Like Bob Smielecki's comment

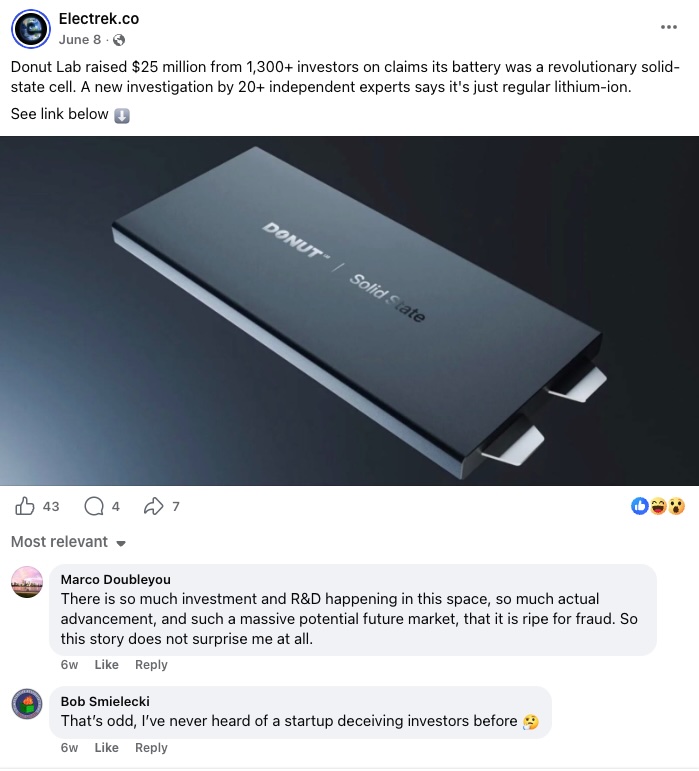(106, 748)
